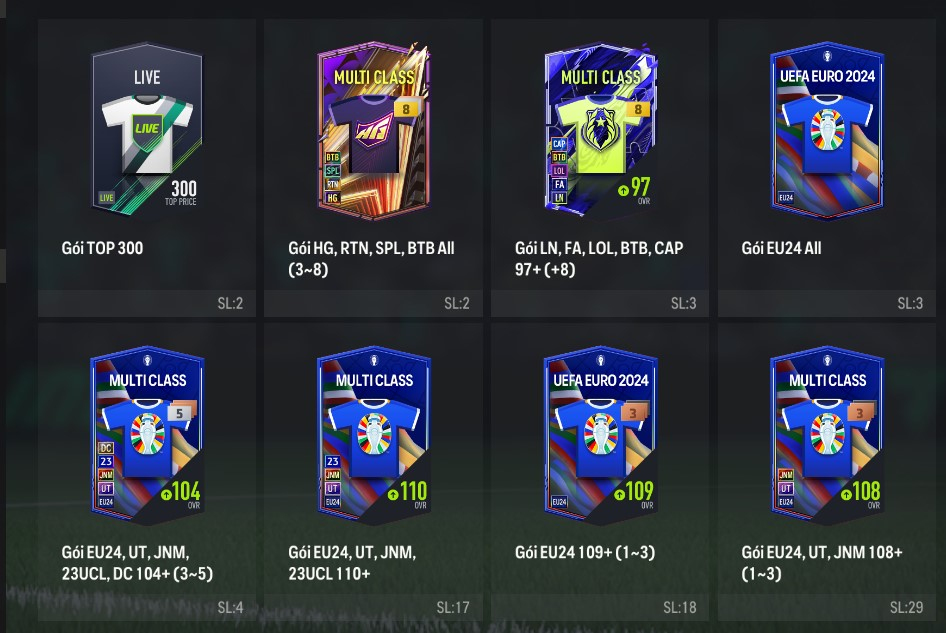Screen dimensions: 946x633
Task: Click the SL:29 quantity bar
Action: click(x=827, y=607)
